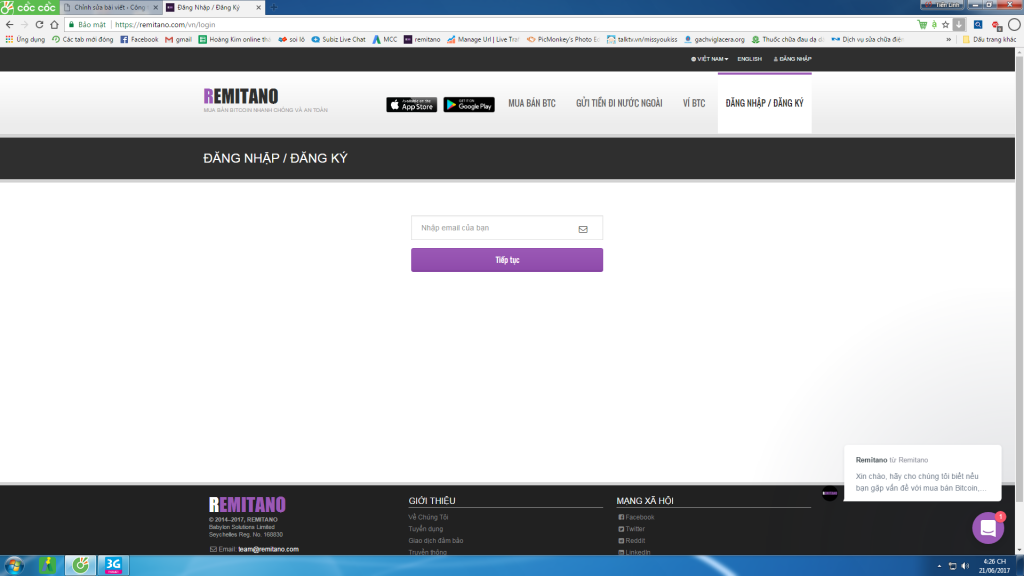
Task: Open the Ví BTC menu
Action: click(x=694, y=103)
